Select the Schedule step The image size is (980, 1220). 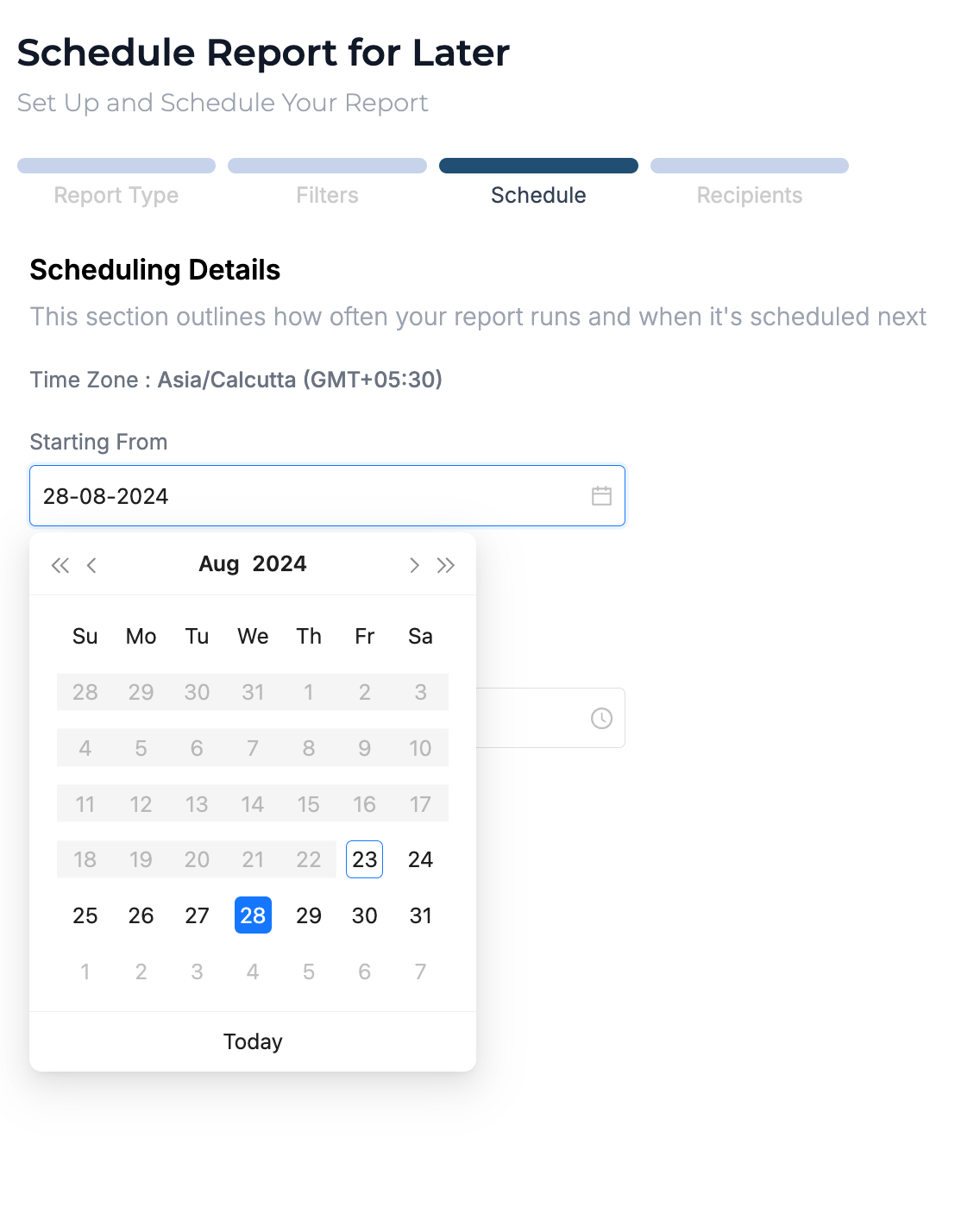[x=538, y=195]
